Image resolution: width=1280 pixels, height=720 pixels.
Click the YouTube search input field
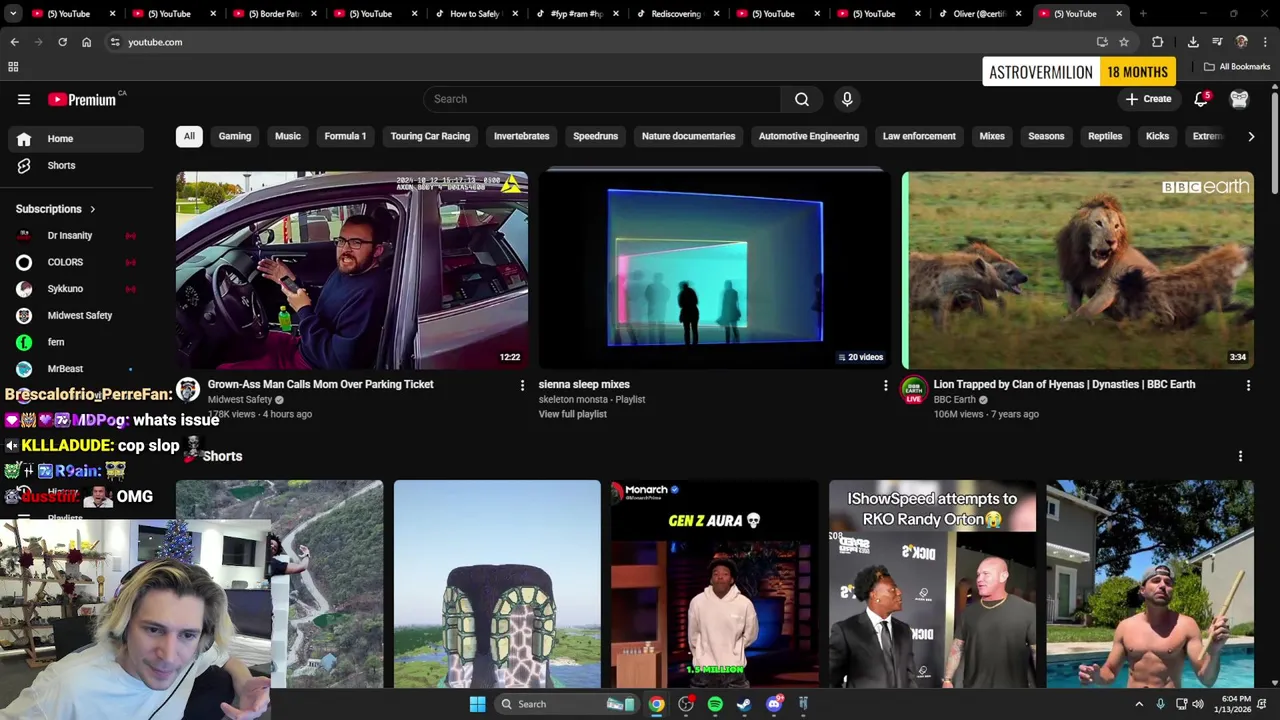(x=602, y=99)
